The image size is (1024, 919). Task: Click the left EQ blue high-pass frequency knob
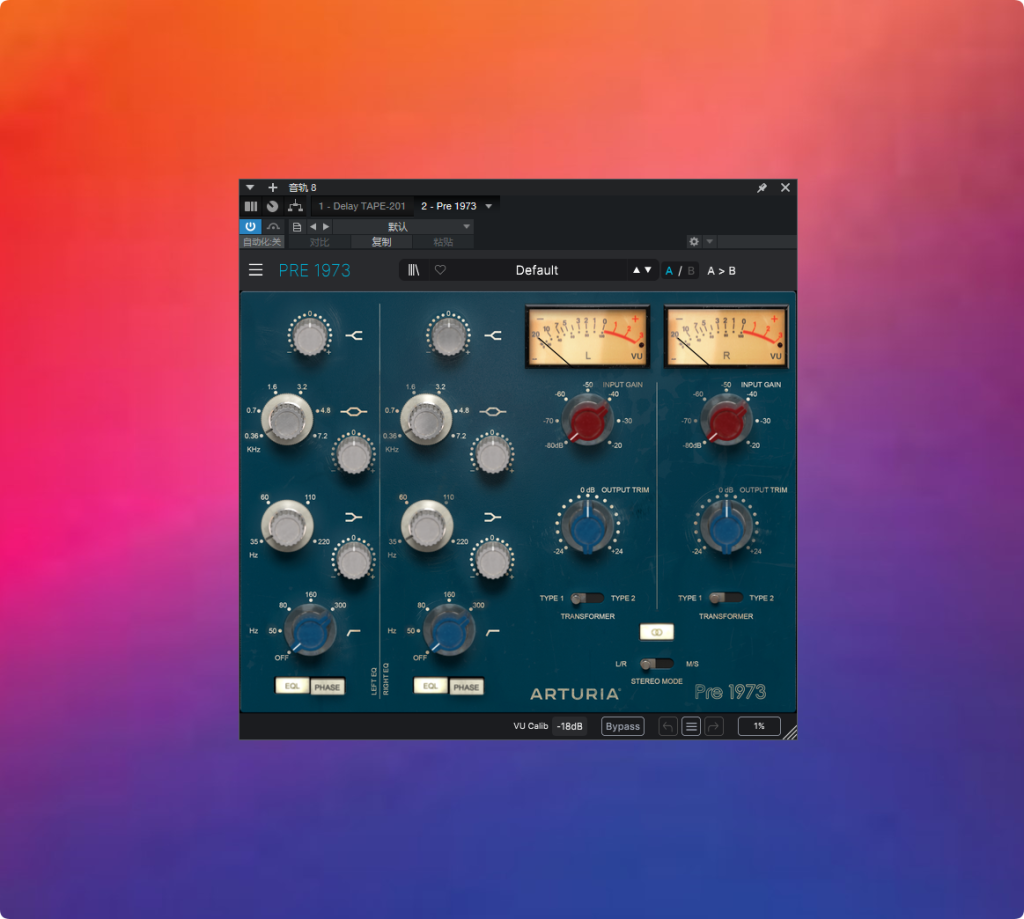311,631
